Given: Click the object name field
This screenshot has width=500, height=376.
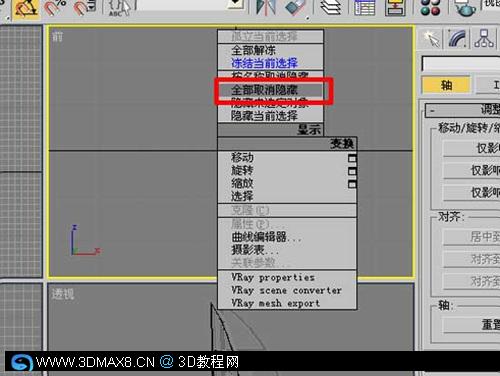Looking at the screenshot, I should [461, 63].
